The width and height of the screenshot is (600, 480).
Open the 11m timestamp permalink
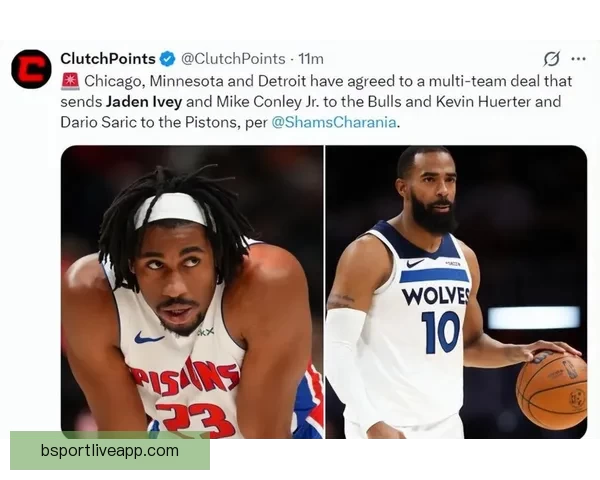[x=311, y=59]
